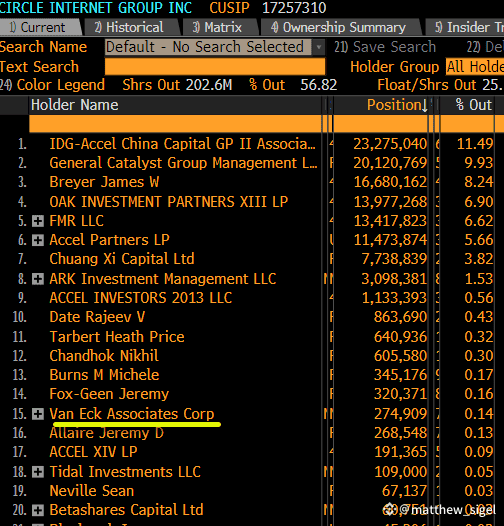
Task: Open the Color Legend
Action: click(x=52, y=85)
